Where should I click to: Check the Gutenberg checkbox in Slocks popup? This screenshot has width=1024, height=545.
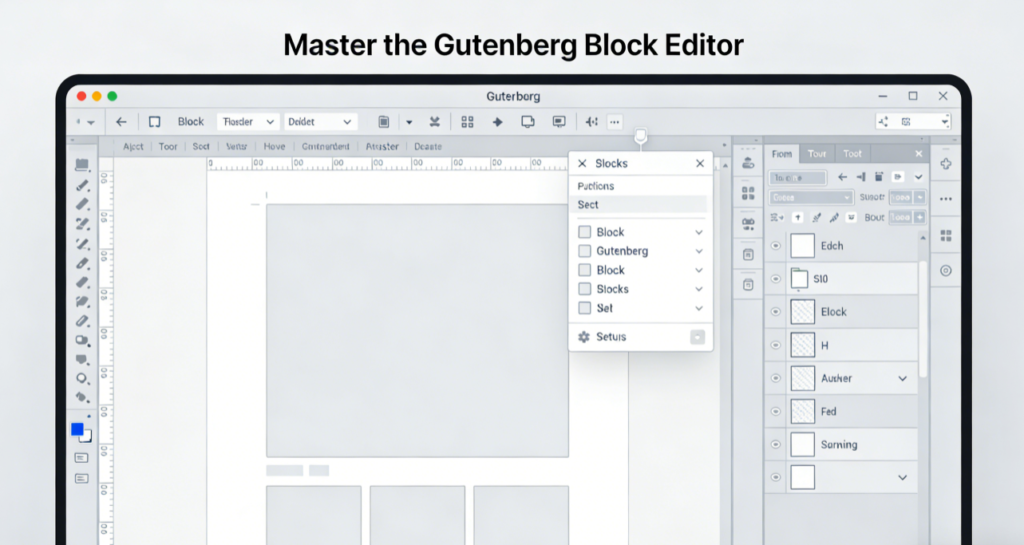585,251
